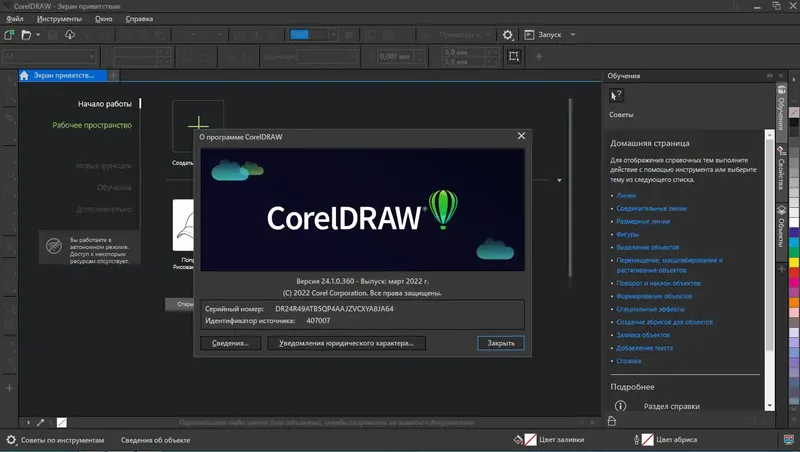Viewport: 800px width, 452px height.
Task: Expand the welcome screen filter arrow
Action: (559, 180)
